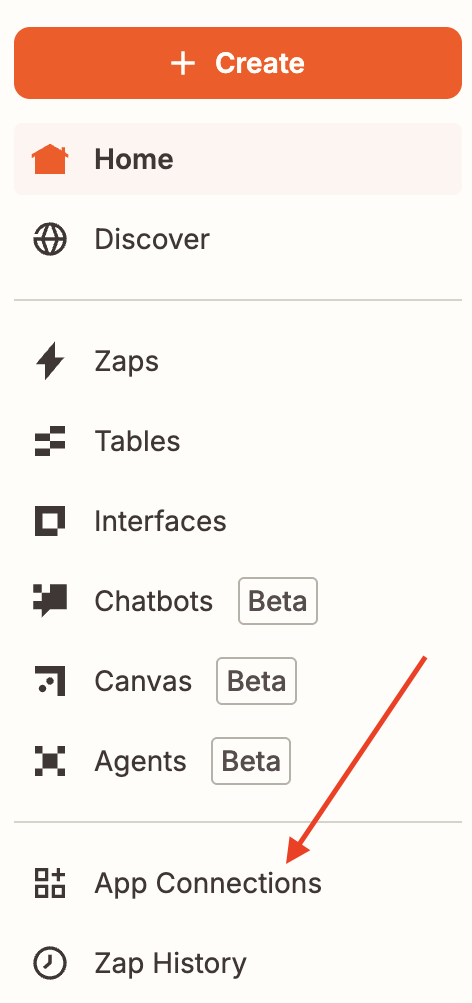Click the plus sign on Create button
The image size is (472, 1003).
point(183,63)
